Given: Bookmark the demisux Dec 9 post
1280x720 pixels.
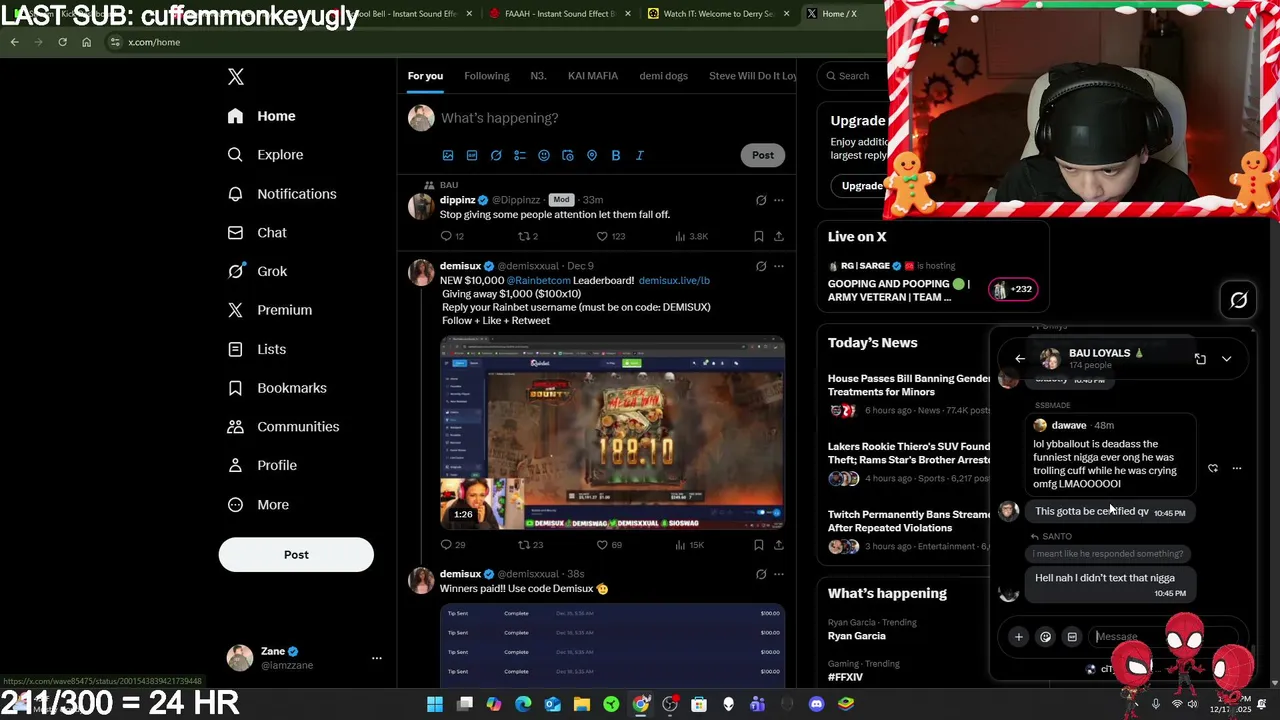Looking at the screenshot, I should [x=759, y=545].
